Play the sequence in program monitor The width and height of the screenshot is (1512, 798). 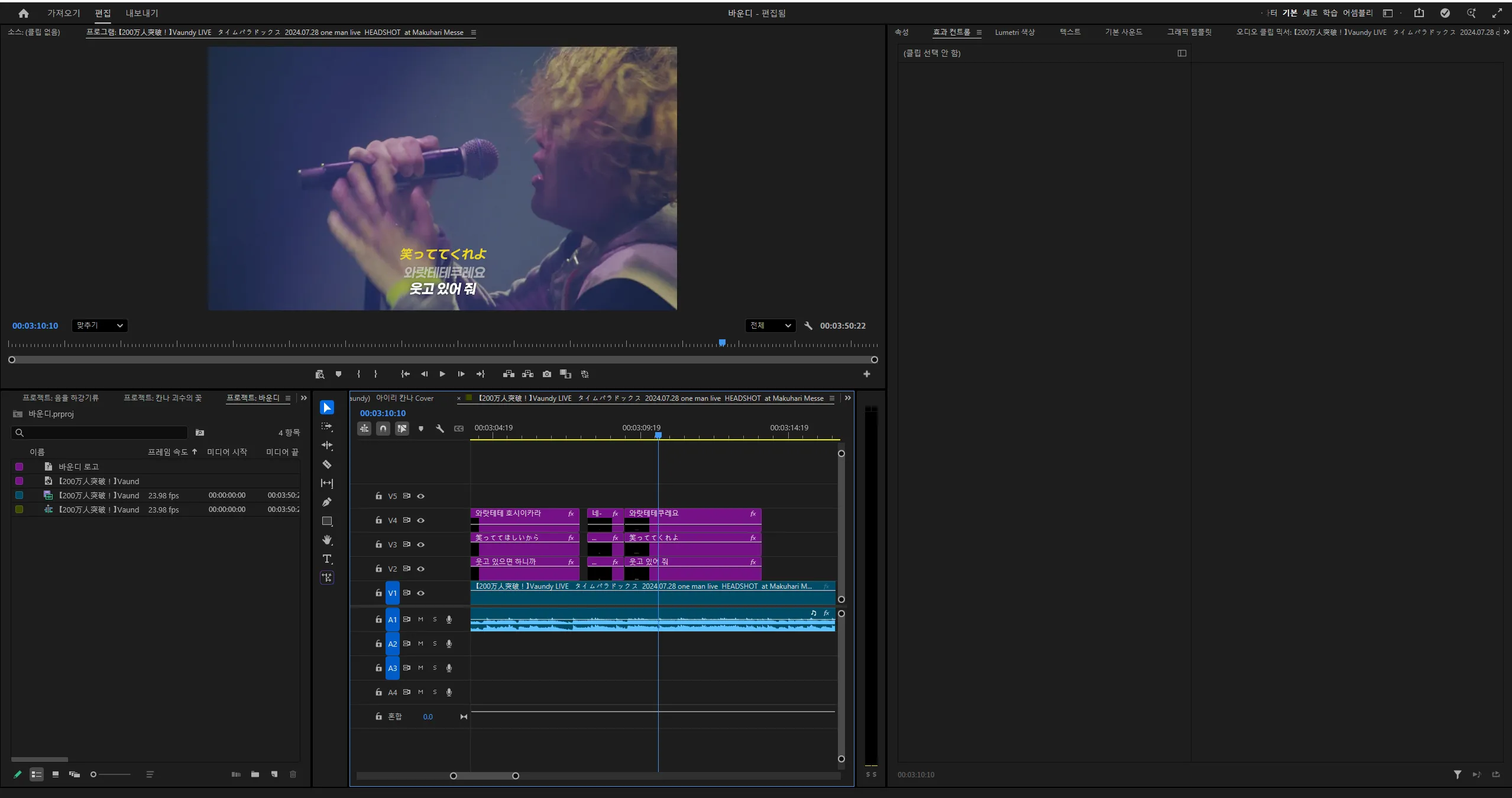442,374
